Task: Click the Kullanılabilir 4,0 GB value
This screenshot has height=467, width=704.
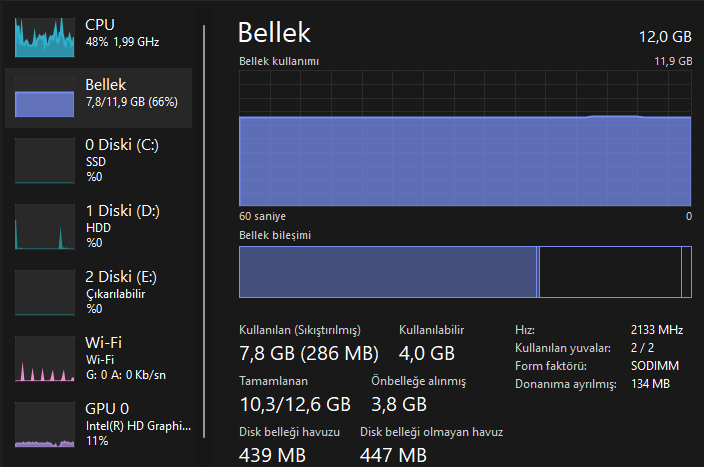Action: (427, 353)
